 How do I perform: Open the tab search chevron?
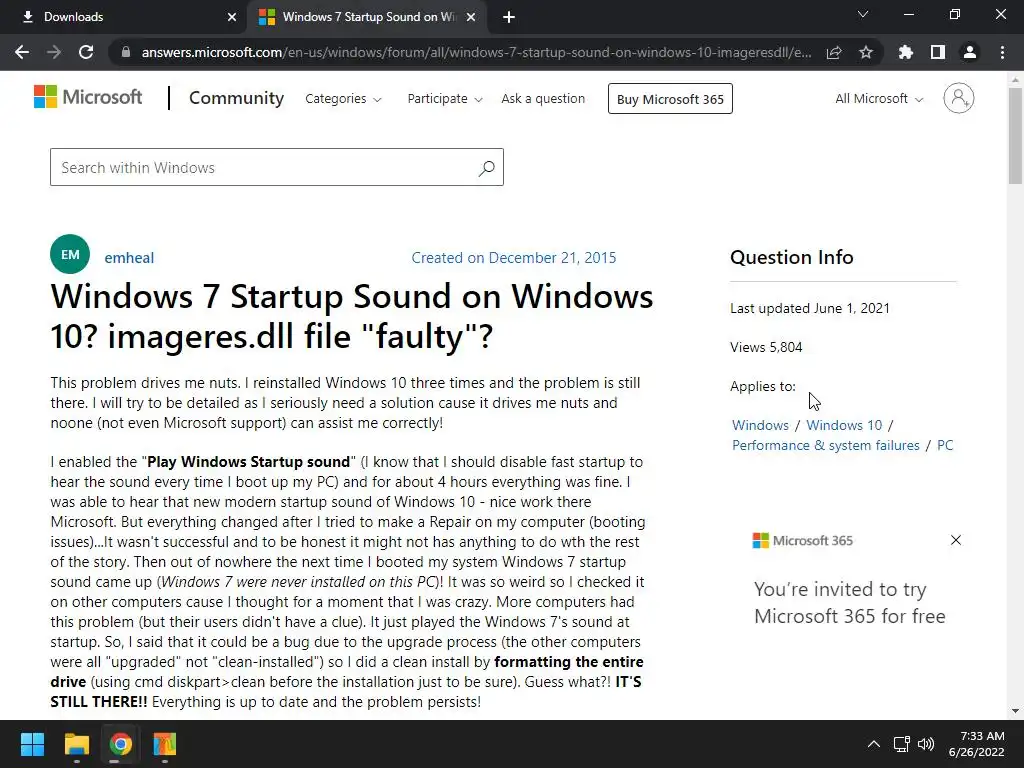coord(863,14)
